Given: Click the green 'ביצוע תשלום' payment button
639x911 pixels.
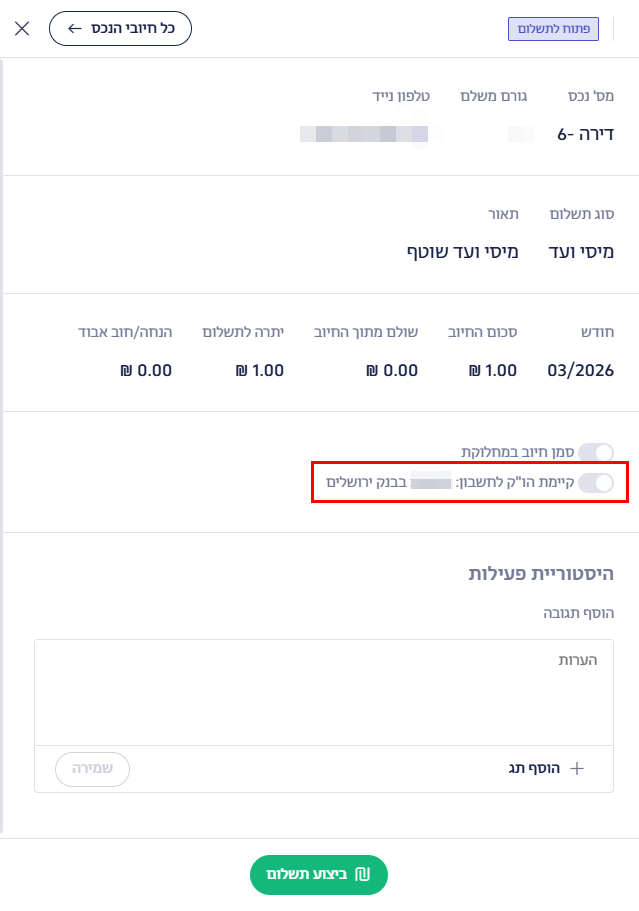Looking at the screenshot, I should (318, 875).
